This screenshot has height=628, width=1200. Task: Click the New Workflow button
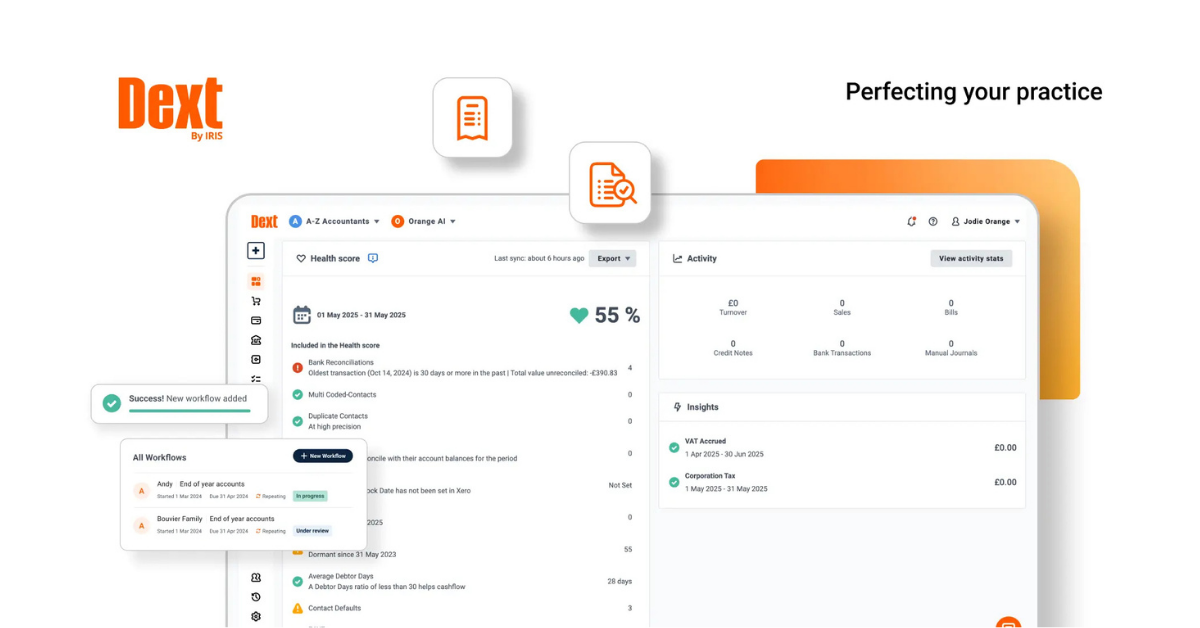pos(323,456)
